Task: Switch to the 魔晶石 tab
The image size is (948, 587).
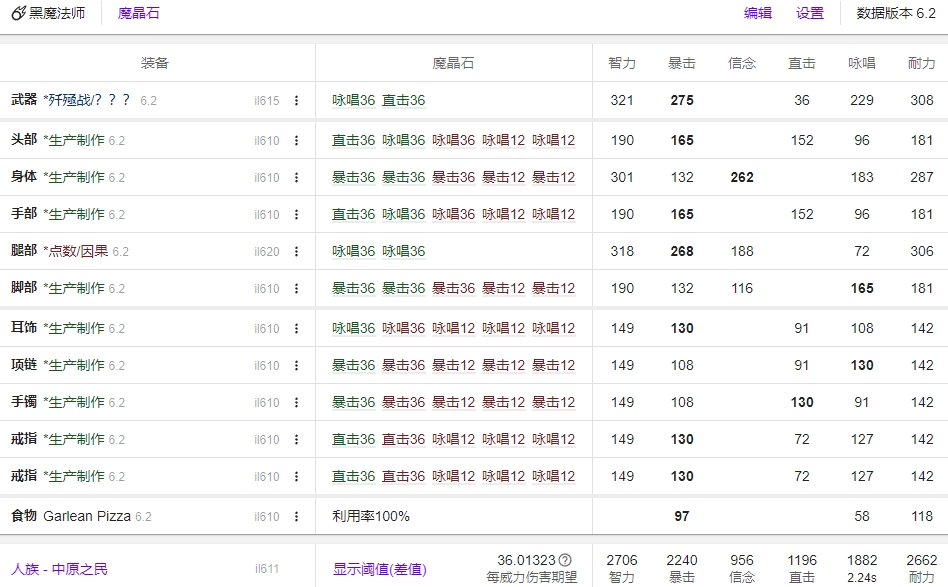Action: click(138, 14)
